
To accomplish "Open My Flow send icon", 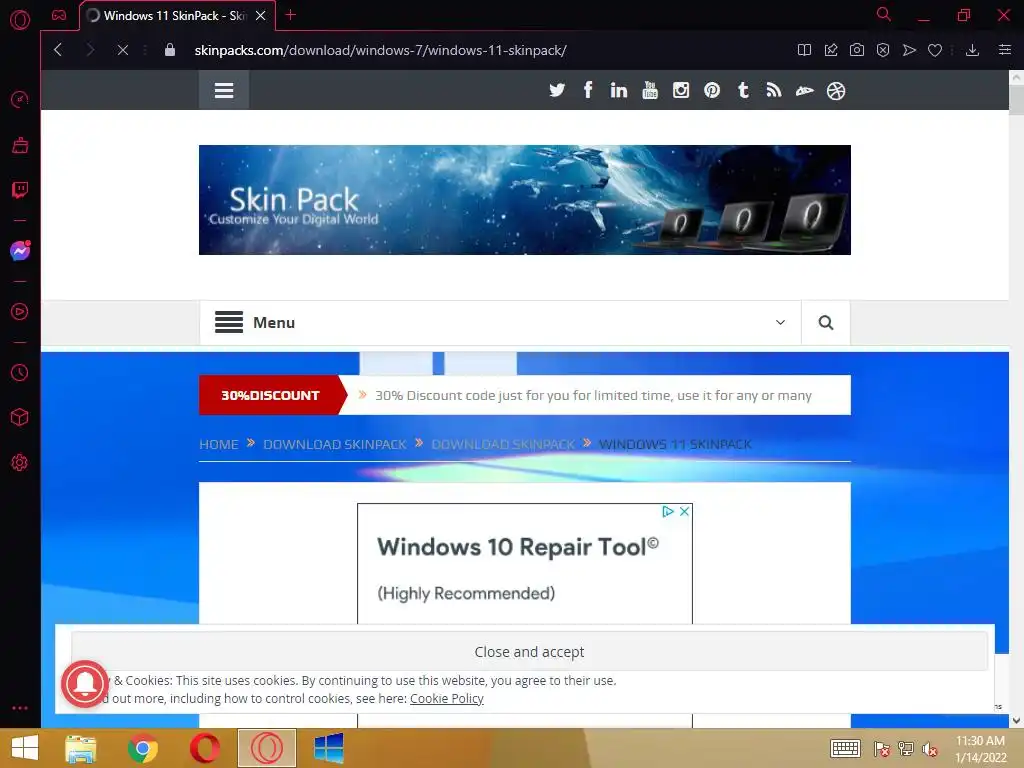I will [x=909, y=50].
